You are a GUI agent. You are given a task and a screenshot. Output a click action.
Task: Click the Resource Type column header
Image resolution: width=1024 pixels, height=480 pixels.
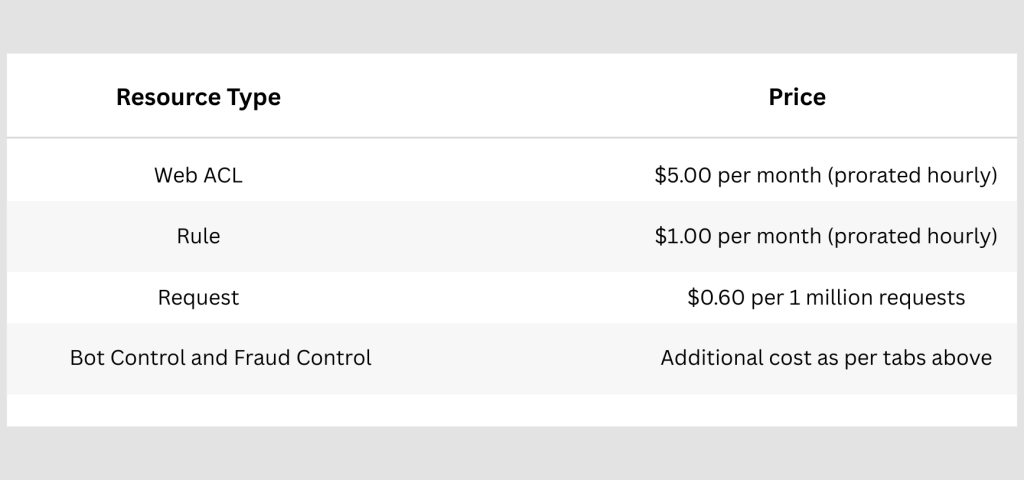[x=198, y=97]
